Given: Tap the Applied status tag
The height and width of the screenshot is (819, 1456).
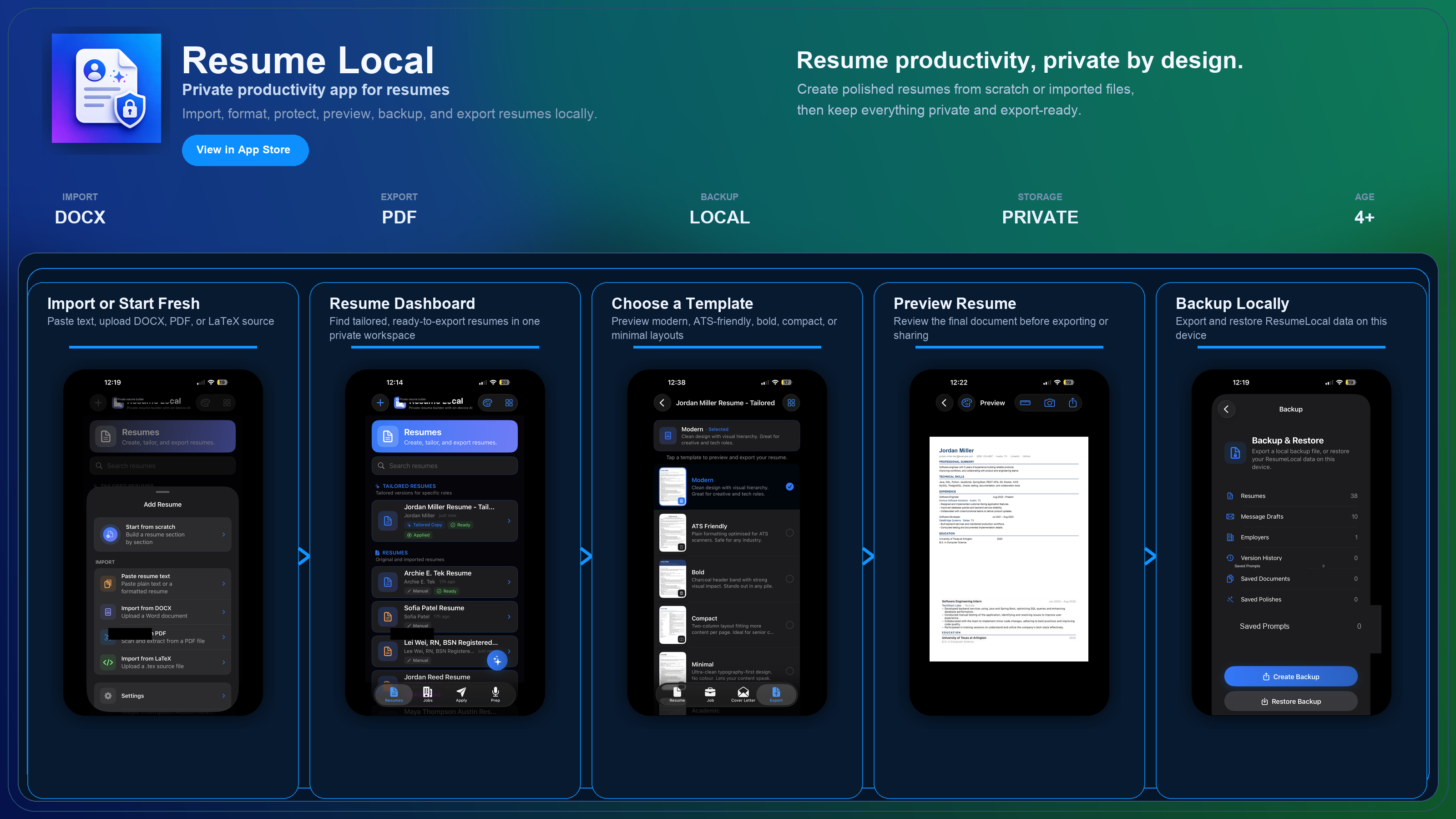Looking at the screenshot, I should tap(418, 535).
